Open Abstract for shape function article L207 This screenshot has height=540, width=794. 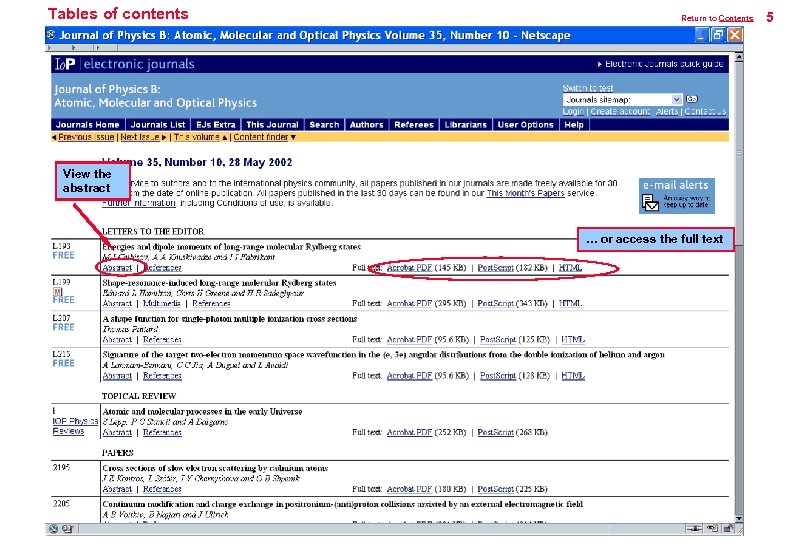[x=117, y=339]
